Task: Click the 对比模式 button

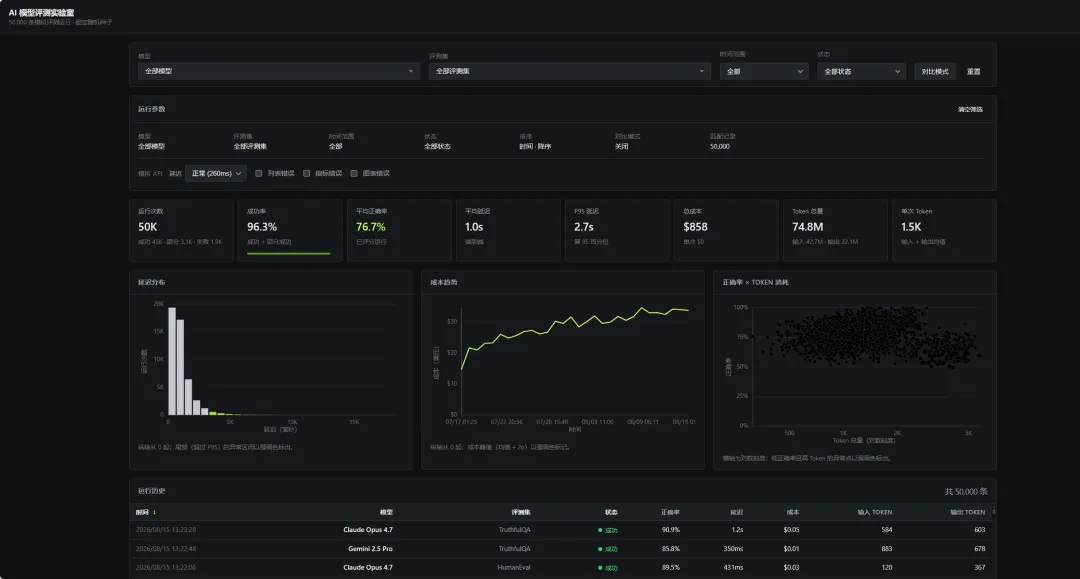Action: [x=935, y=72]
